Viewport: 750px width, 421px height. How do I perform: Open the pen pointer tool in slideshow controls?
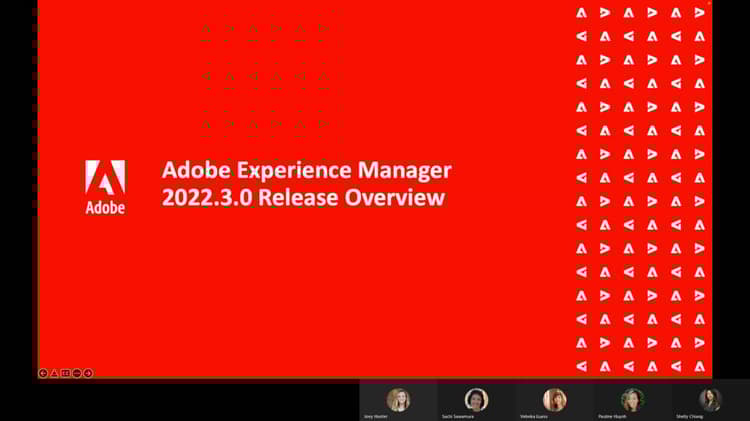[55, 373]
